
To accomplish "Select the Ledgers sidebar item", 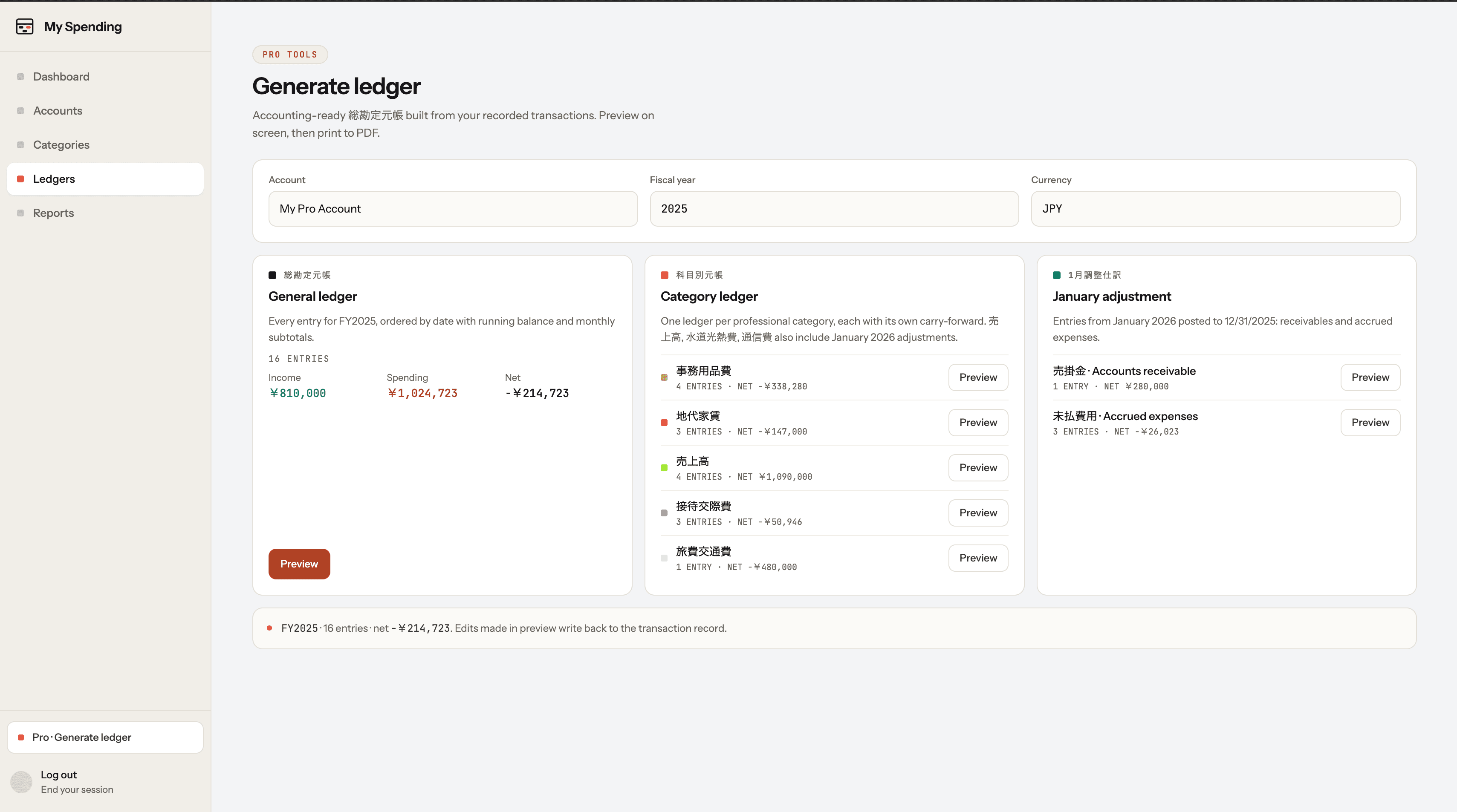I will pyautogui.click(x=105, y=179).
